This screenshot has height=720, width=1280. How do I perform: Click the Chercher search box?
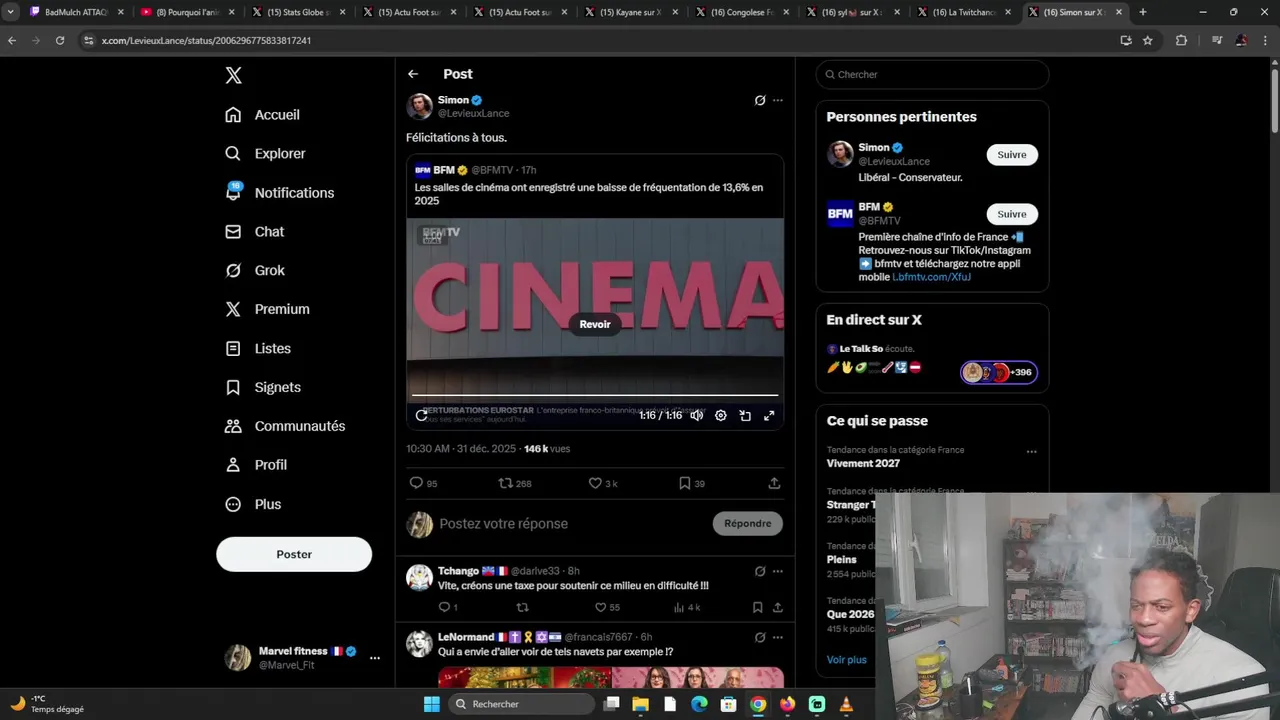coord(932,75)
